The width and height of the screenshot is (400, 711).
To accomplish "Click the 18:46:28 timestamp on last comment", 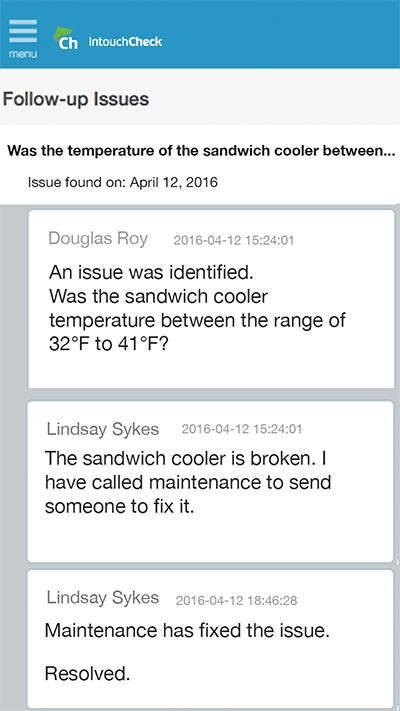I will click(236, 601).
